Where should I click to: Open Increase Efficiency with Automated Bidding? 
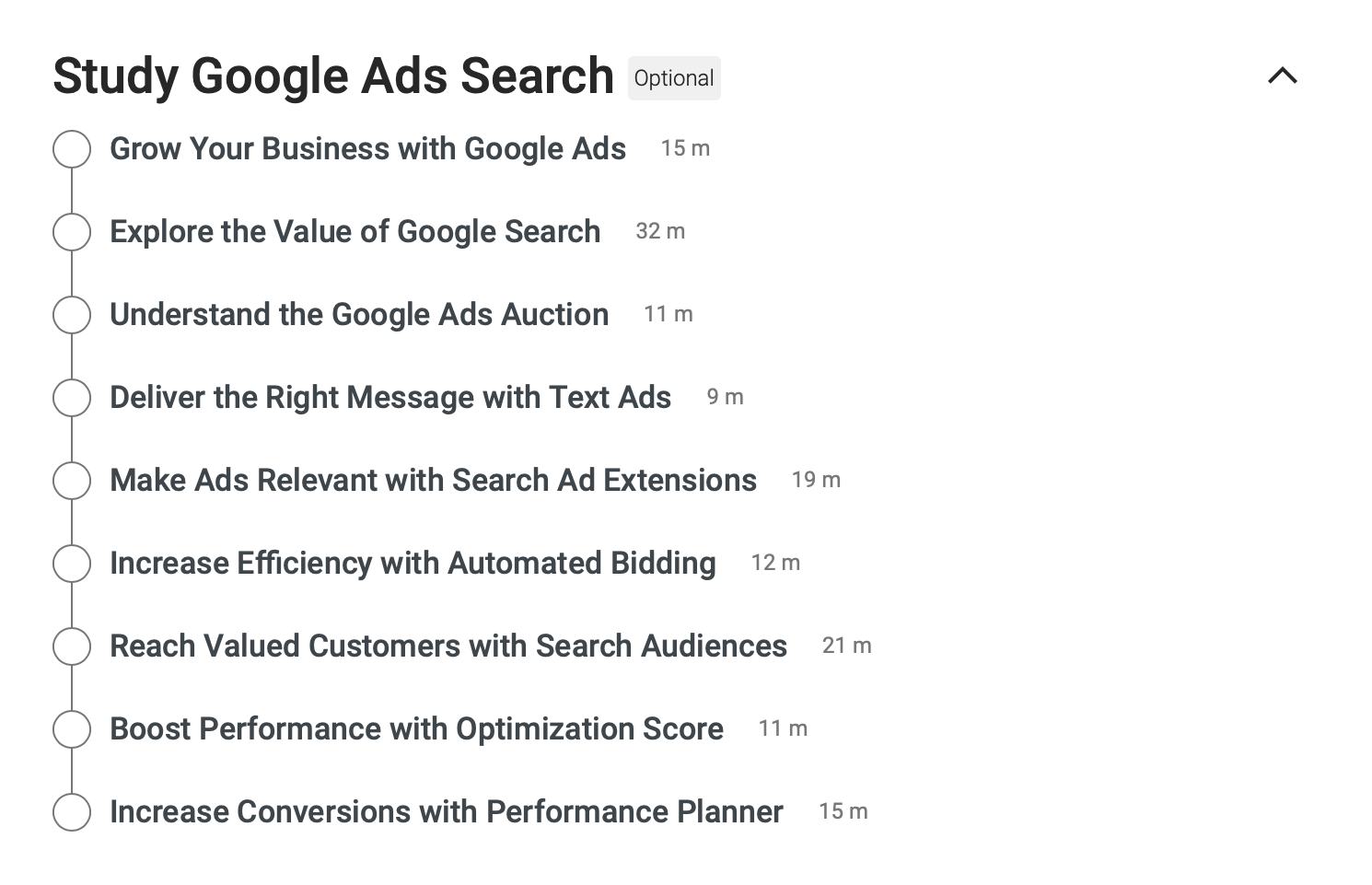click(x=413, y=564)
